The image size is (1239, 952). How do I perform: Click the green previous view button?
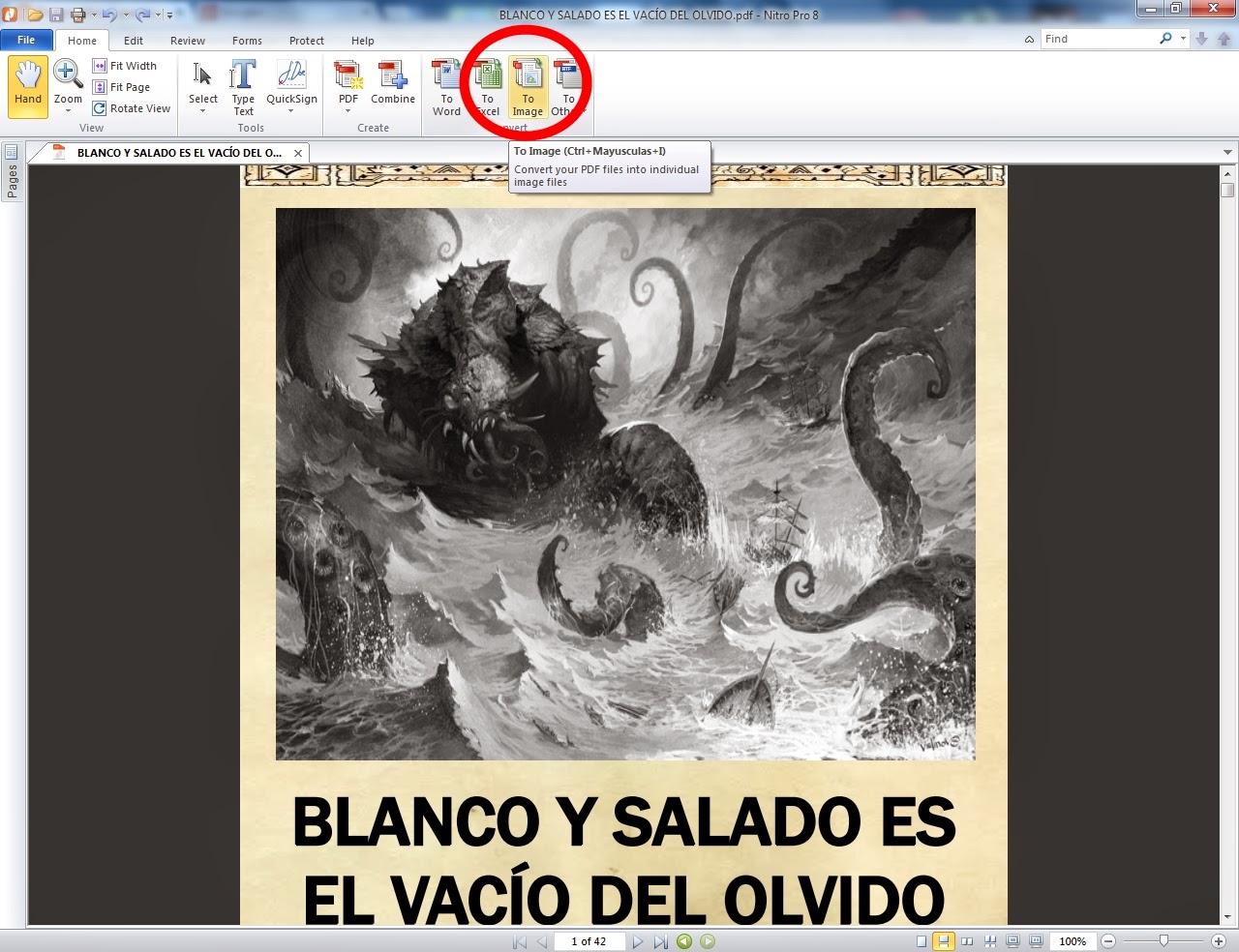685,941
